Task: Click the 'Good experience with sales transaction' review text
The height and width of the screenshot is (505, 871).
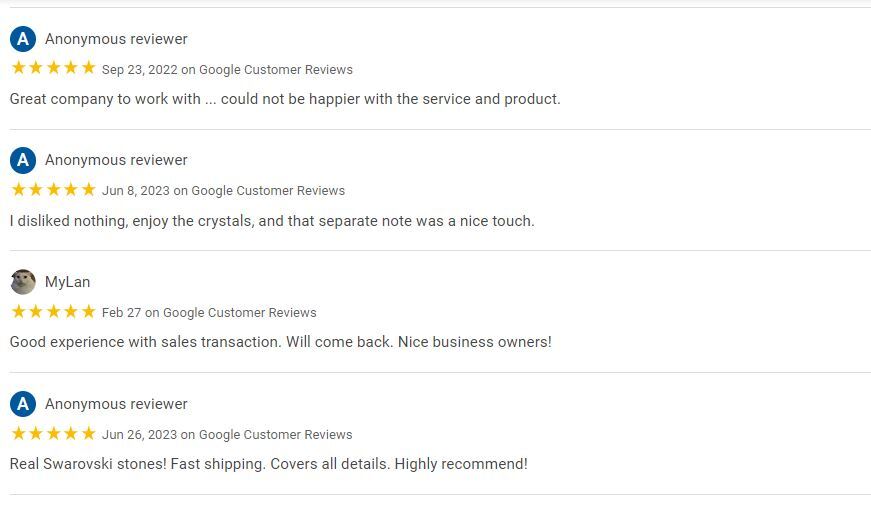Action: [x=281, y=342]
